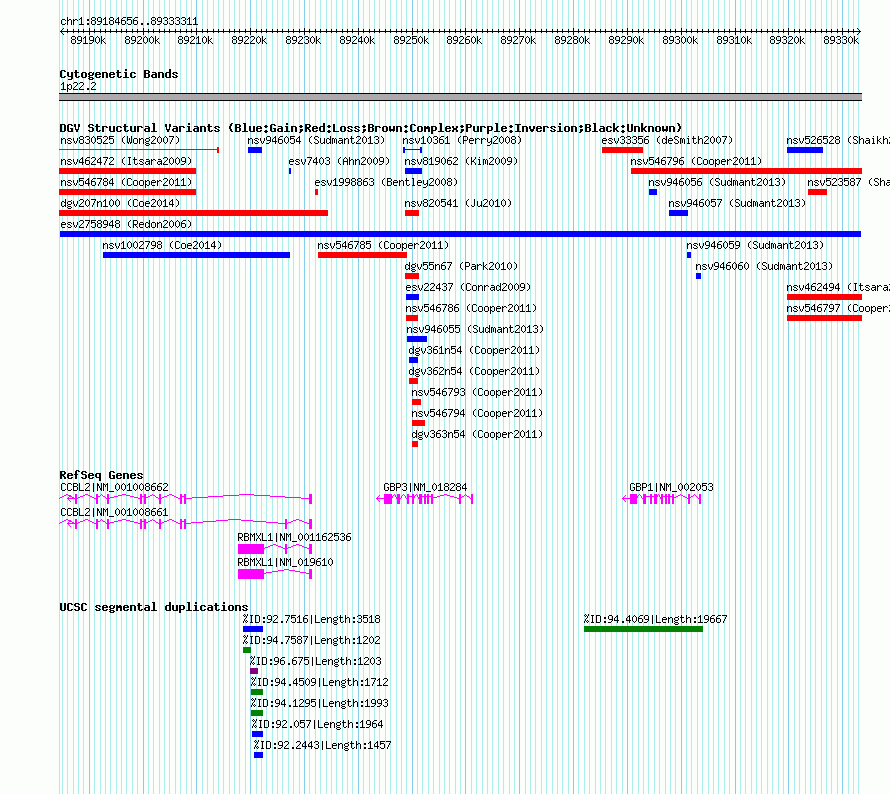Click the 89300k ruler position
The height and width of the screenshot is (794, 890).
680,40
